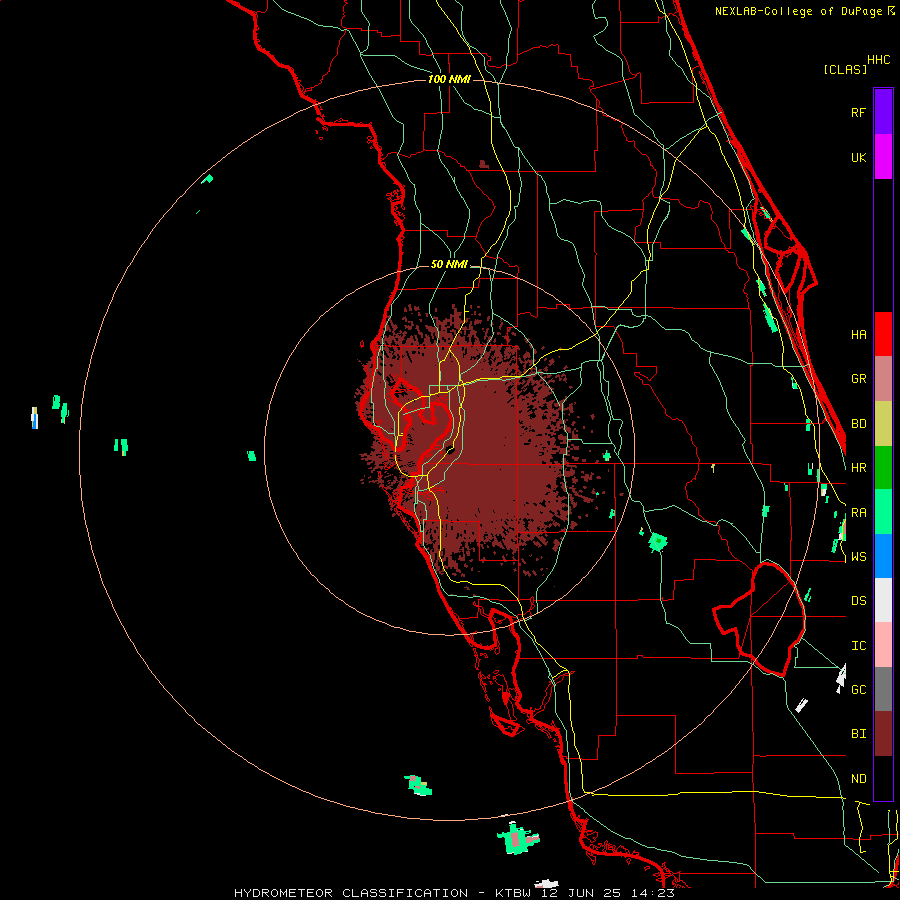The width and height of the screenshot is (900, 900).
Task: Click the 'BD' legend label text
Action: click(858, 424)
